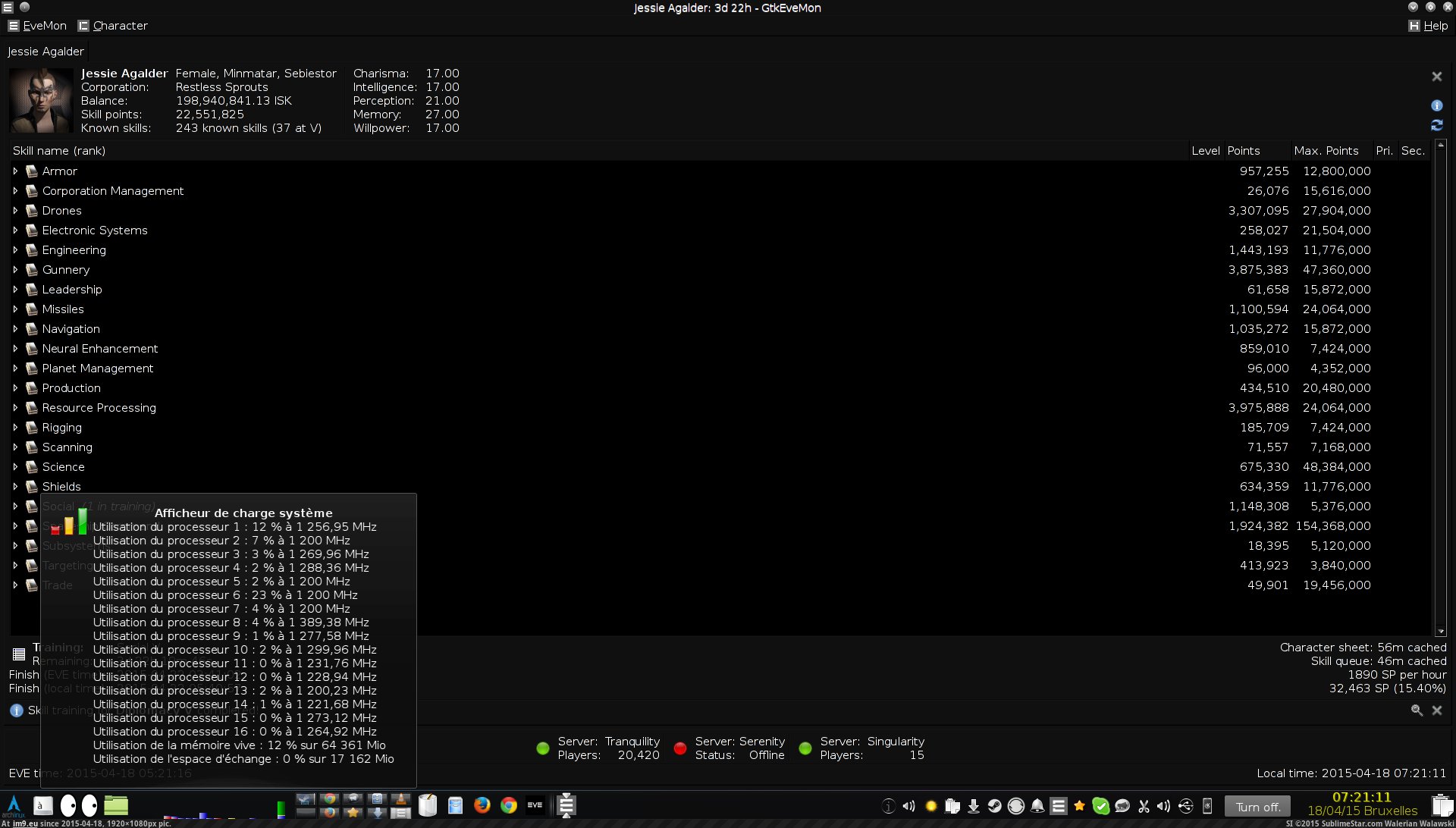Open the EveMon menu
Screen dimensions: 1456x828
coord(37,26)
